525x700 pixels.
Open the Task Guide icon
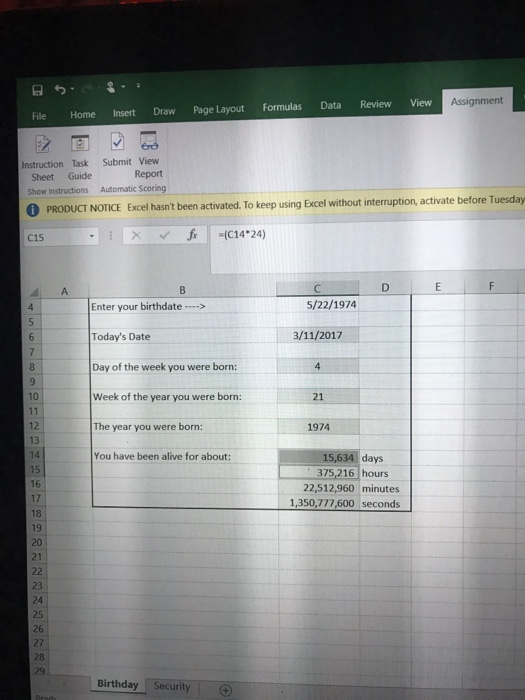pyautogui.click(x=80, y=143)
